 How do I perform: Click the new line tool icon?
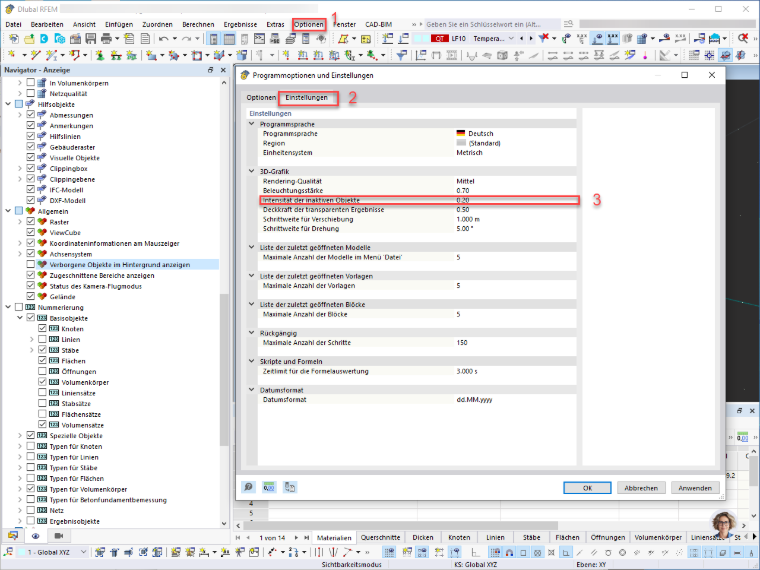click(35, 55)
